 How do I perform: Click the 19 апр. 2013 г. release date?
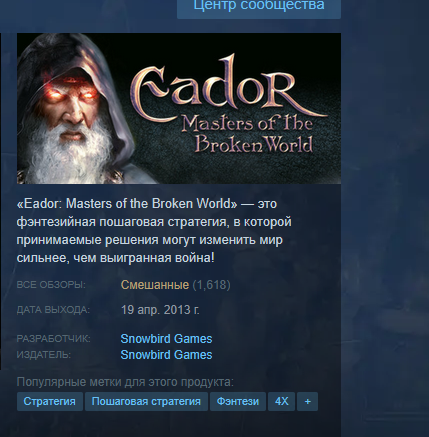tap(160, 310)
